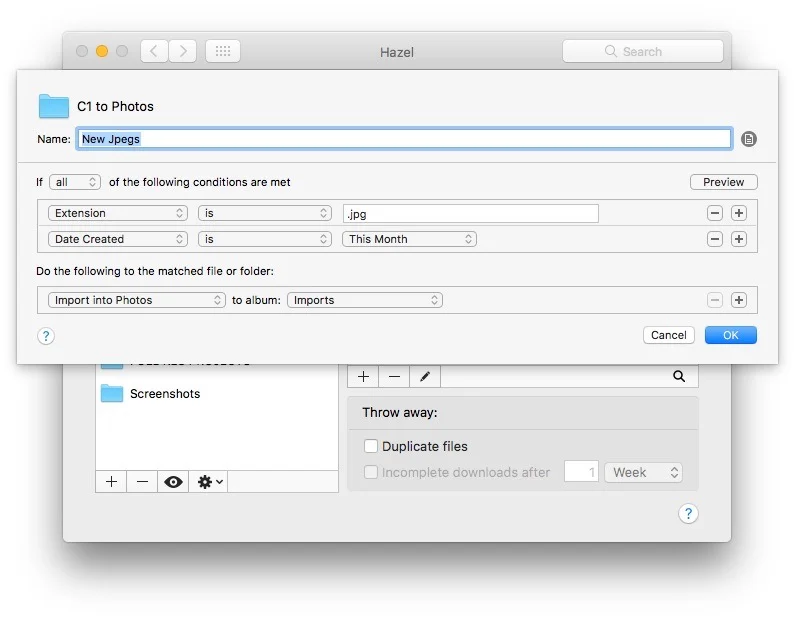Edit selected rule with pencil icon
The width and height of the screenshot is (795, 622).
[x=425, y=377]
